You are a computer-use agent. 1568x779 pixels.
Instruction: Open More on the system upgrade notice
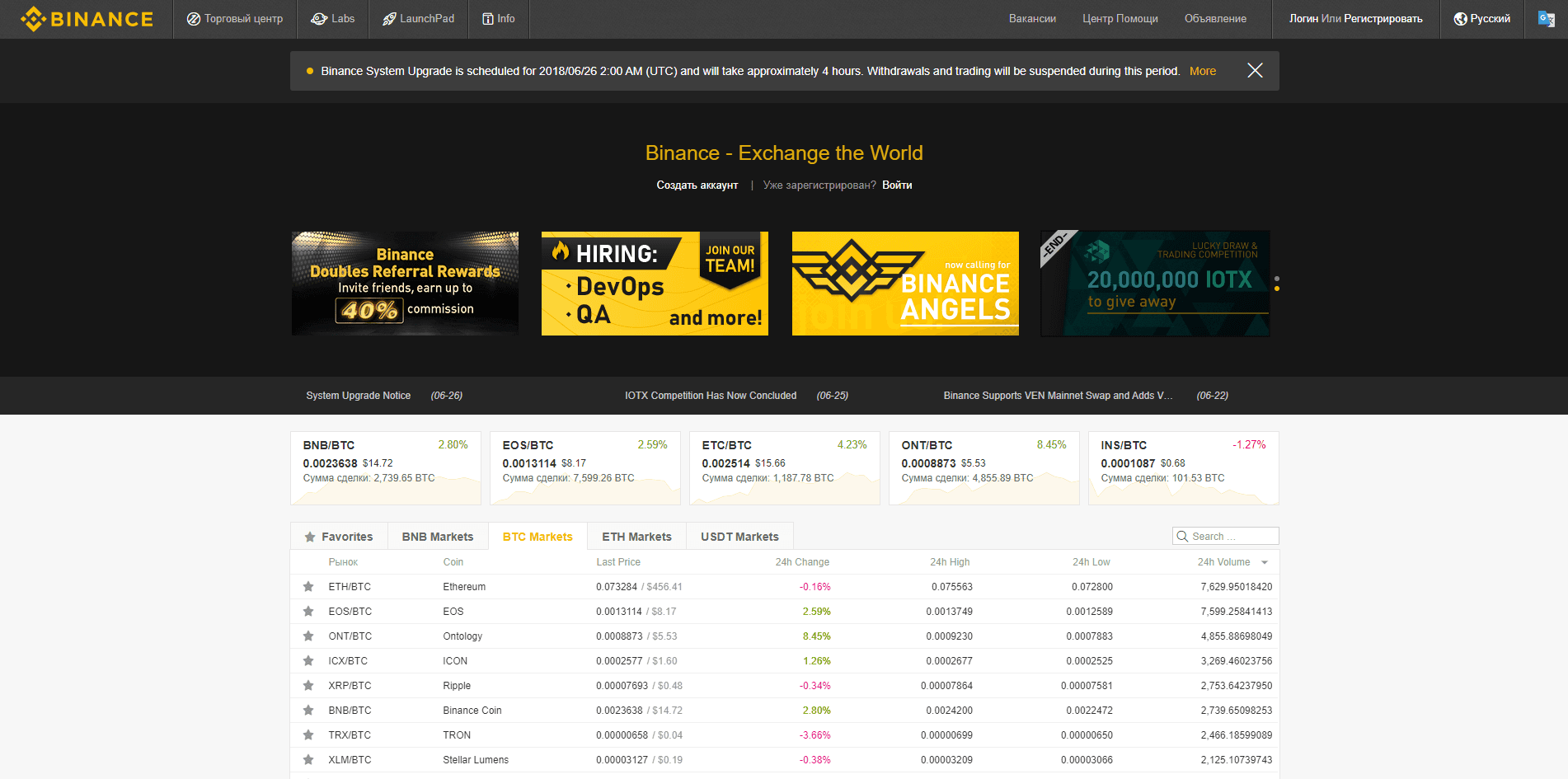1203,71
